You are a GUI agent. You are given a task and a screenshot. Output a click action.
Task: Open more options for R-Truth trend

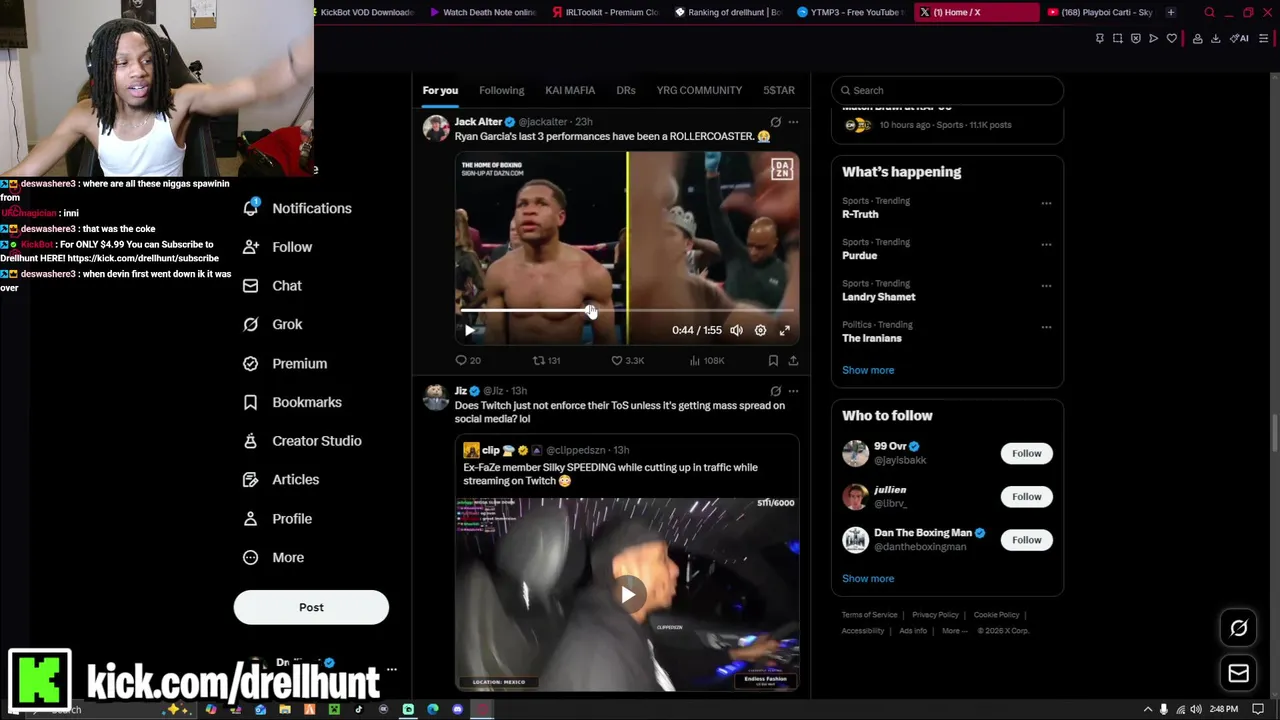point(1046,203)
